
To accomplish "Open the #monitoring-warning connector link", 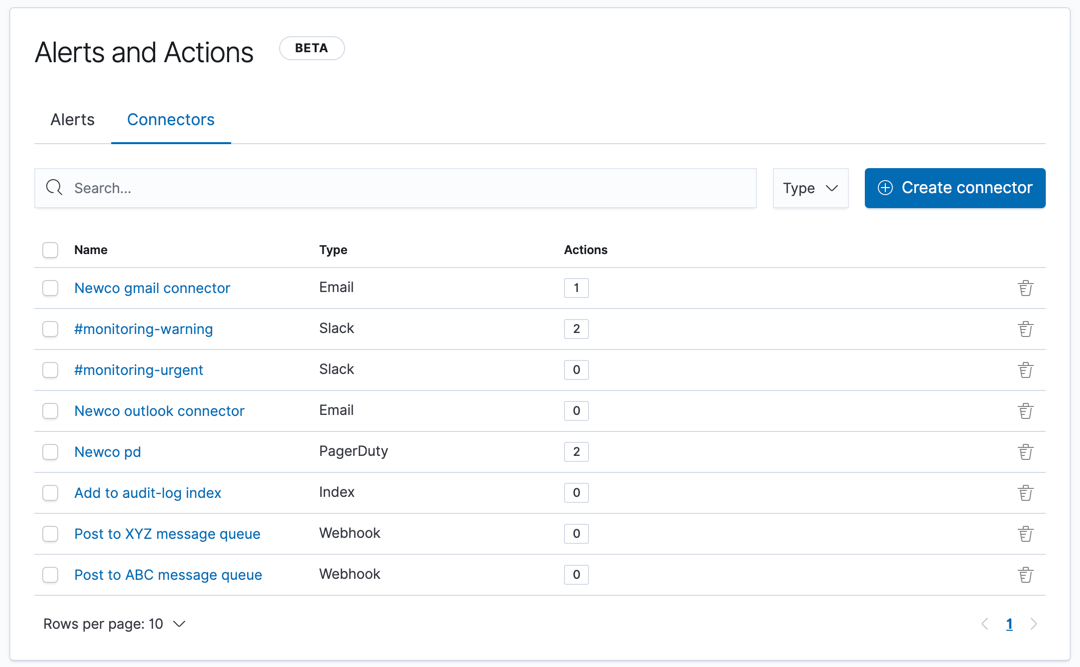I will tap(143, 328).
